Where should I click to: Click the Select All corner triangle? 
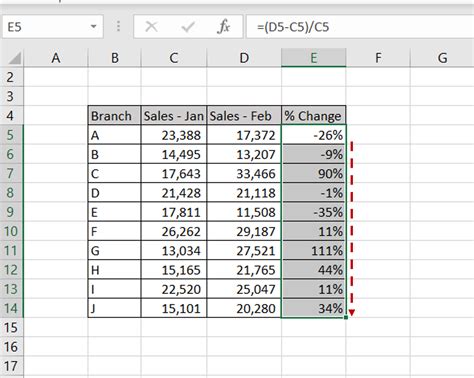click(x=14, y=58)
